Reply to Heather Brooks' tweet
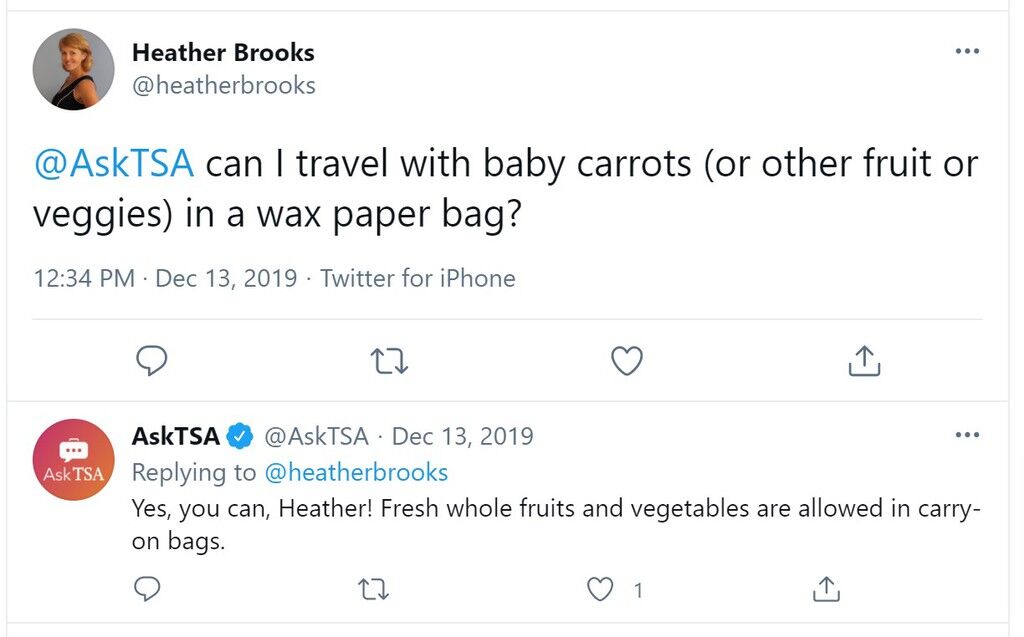 [x=152, y=360]
